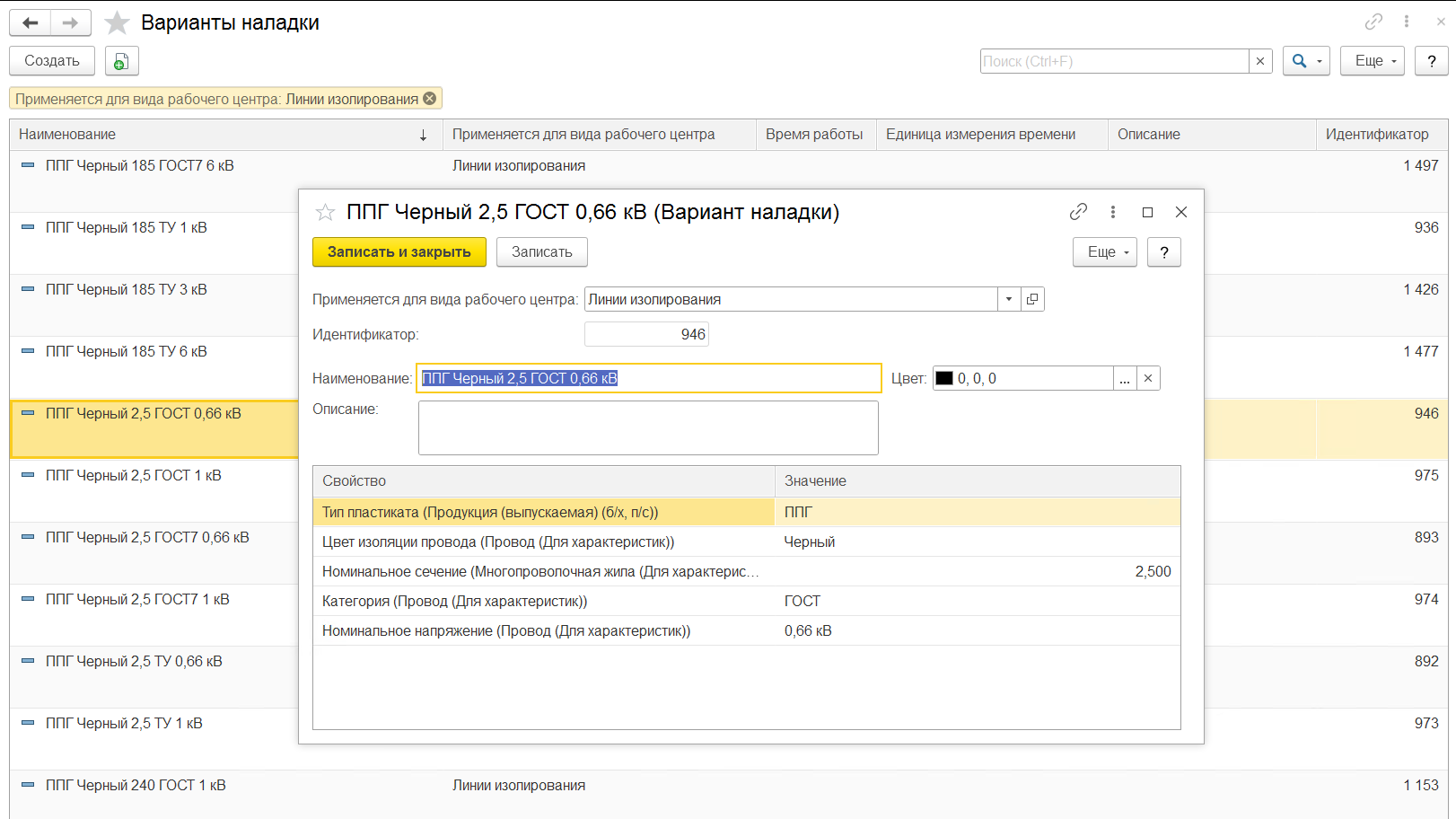Viewport: 1456px width, 819px height.
Task: Open dialog kebab menu with three dots
Action: (1113, 212)
